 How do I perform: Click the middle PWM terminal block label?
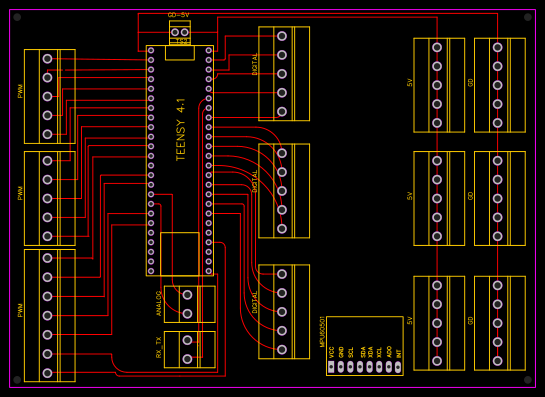tap(20, 193)
